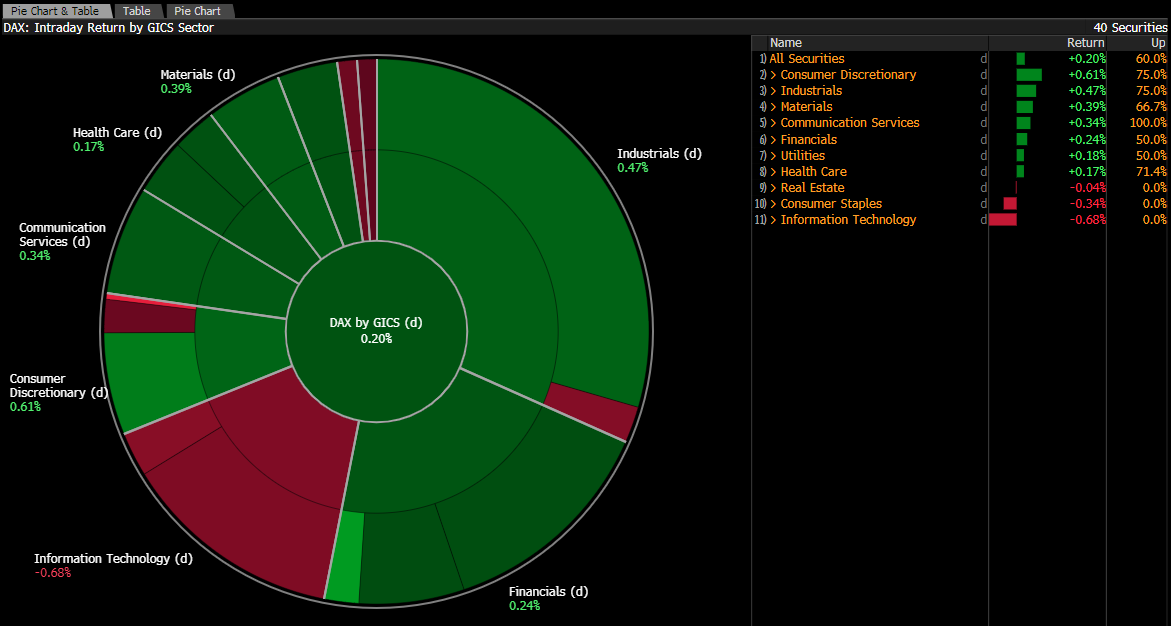Click the DAX by GICS center circle
This screenshot has width=1171, height=626.
376,330
